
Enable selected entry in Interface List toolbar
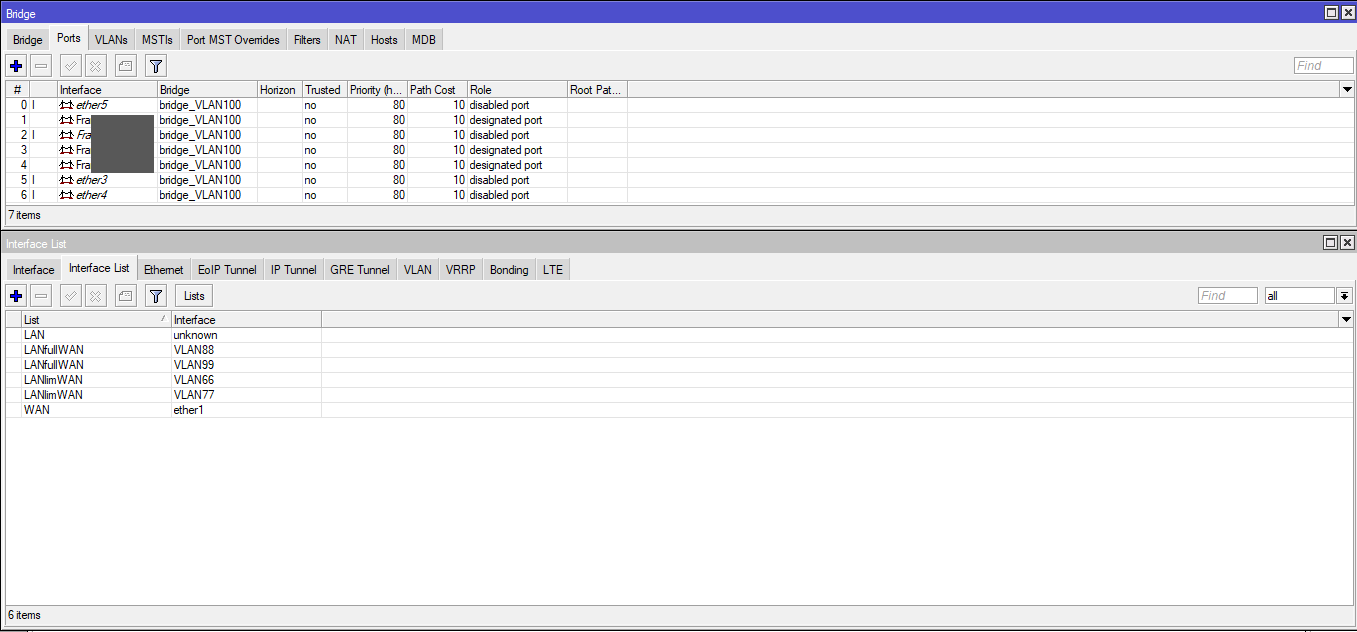(70, 296)
